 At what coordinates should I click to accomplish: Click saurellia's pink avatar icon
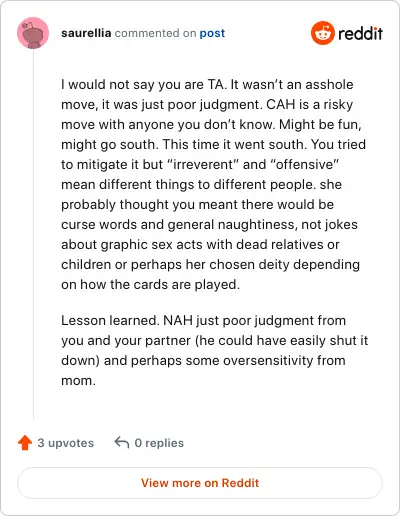[33, 33]
